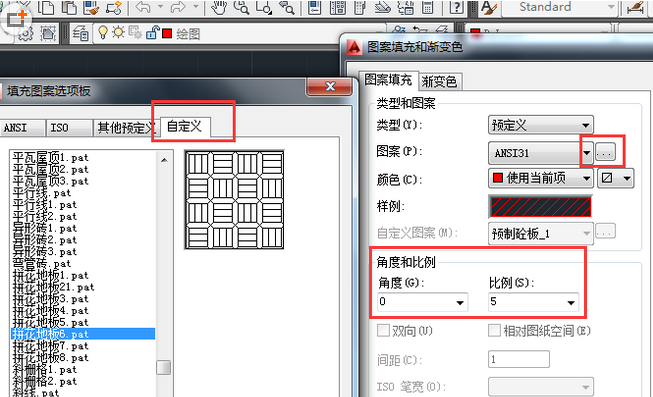Select highlighted 拼花地板6.pat entry

coord(83,334)
